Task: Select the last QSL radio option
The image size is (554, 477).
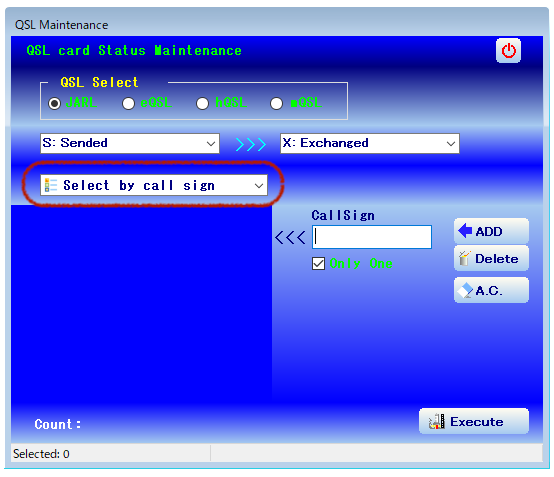Action: [x=276, y=104]
